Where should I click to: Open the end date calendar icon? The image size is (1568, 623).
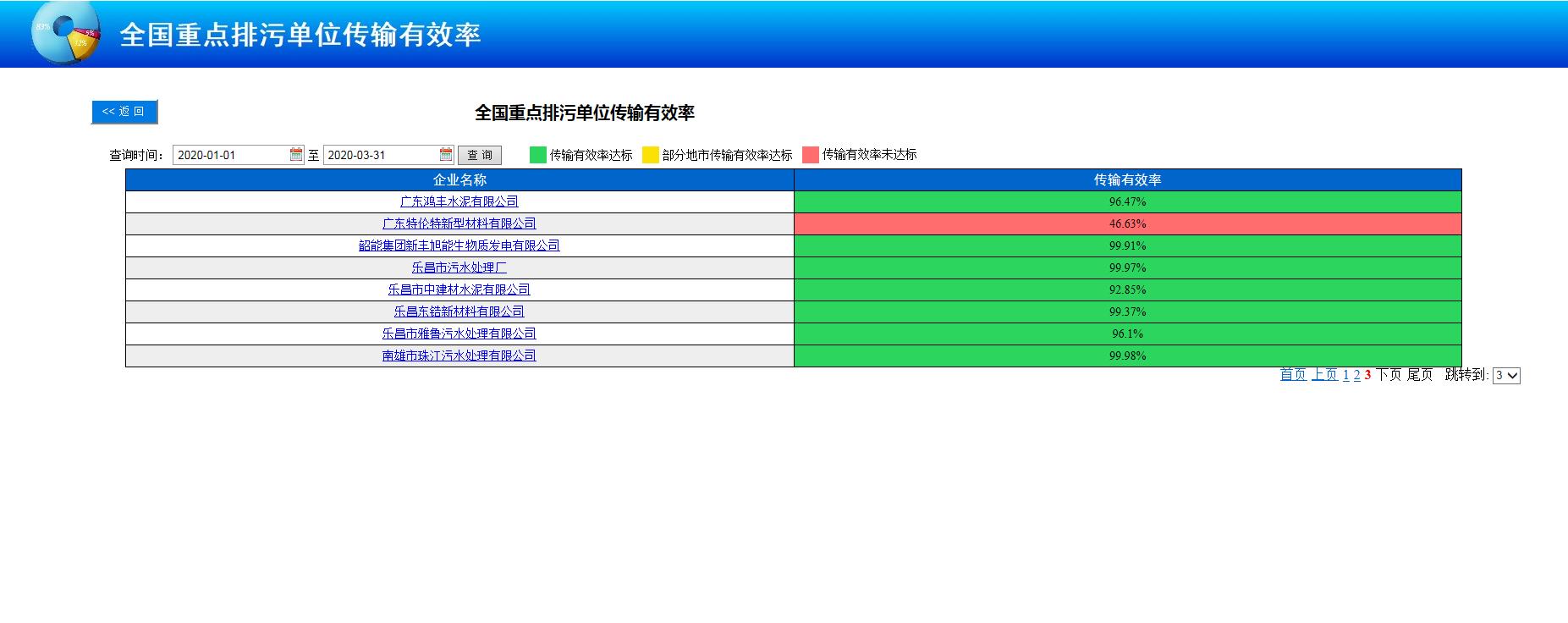point(446,155)
